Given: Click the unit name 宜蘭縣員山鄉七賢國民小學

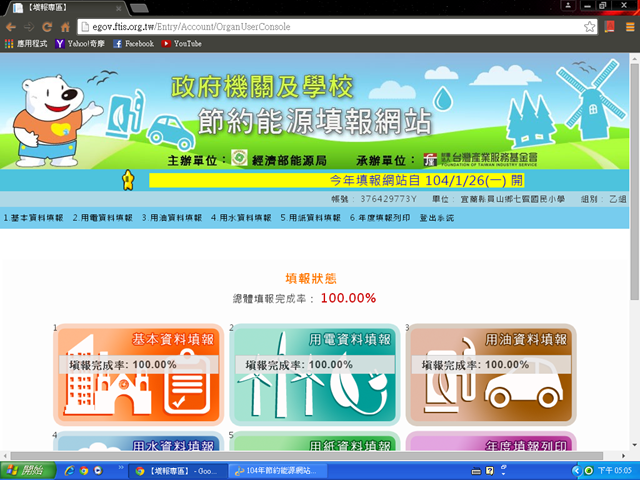Looking at the screenshot, I should coord(513,199).
